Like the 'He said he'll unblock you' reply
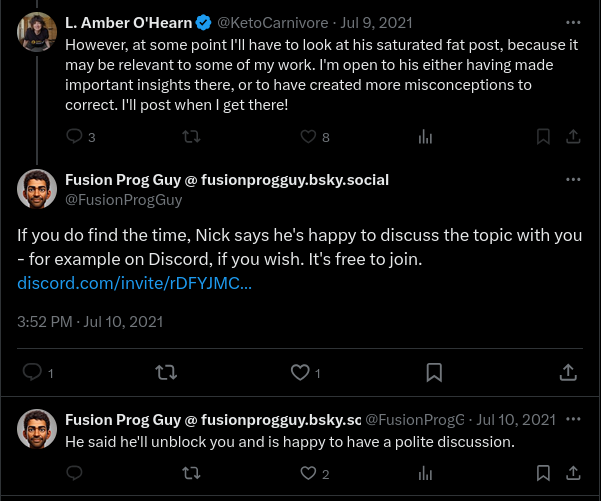Viewport: 601px width, 501px height. [x=309, y=473]
